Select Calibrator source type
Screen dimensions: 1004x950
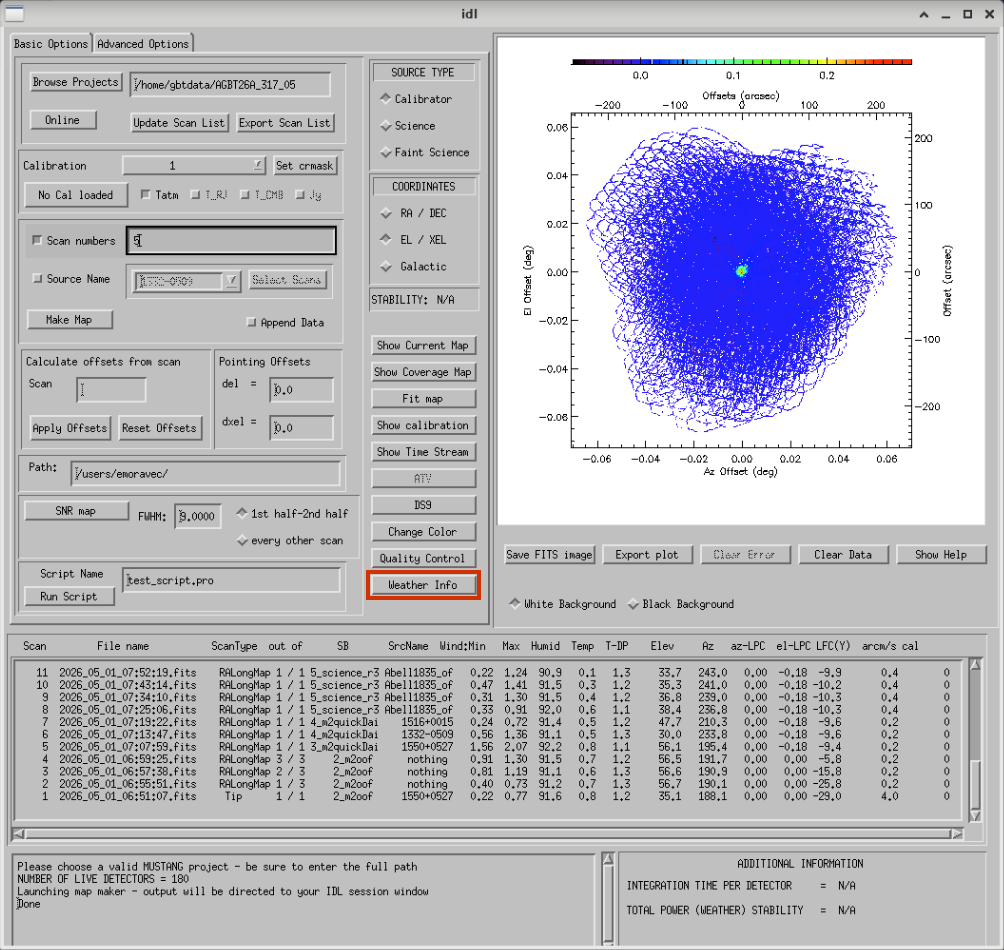click(x=385, y=99)
